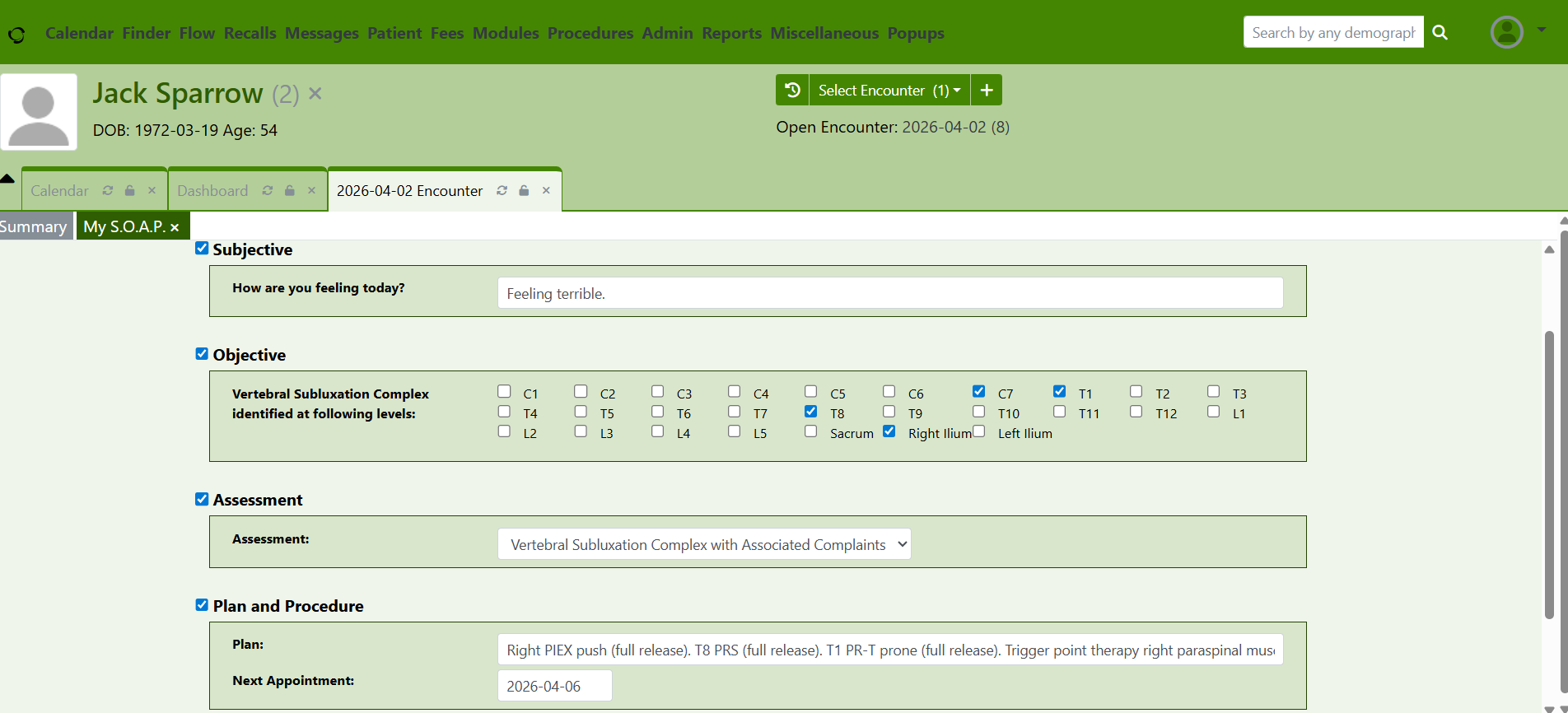Toggle lock icon on Dashboard tab
Viewport: 1568px width, 713px height.
[x=290, y=190]
